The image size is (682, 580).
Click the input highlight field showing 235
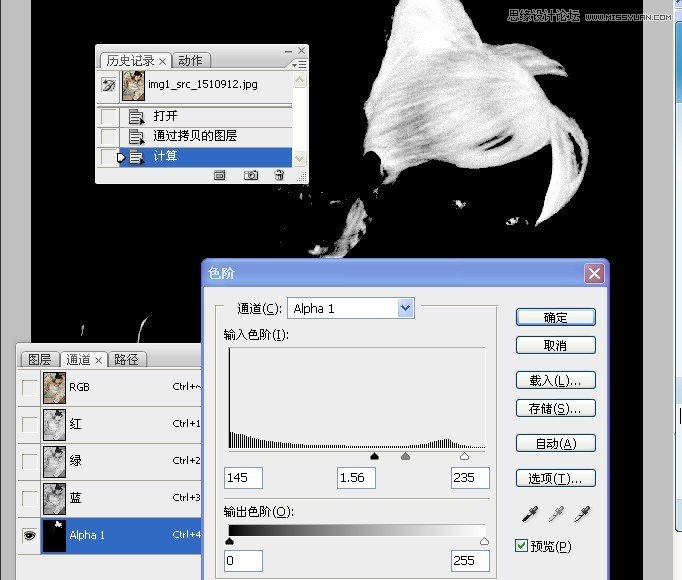tap(470, 478)
